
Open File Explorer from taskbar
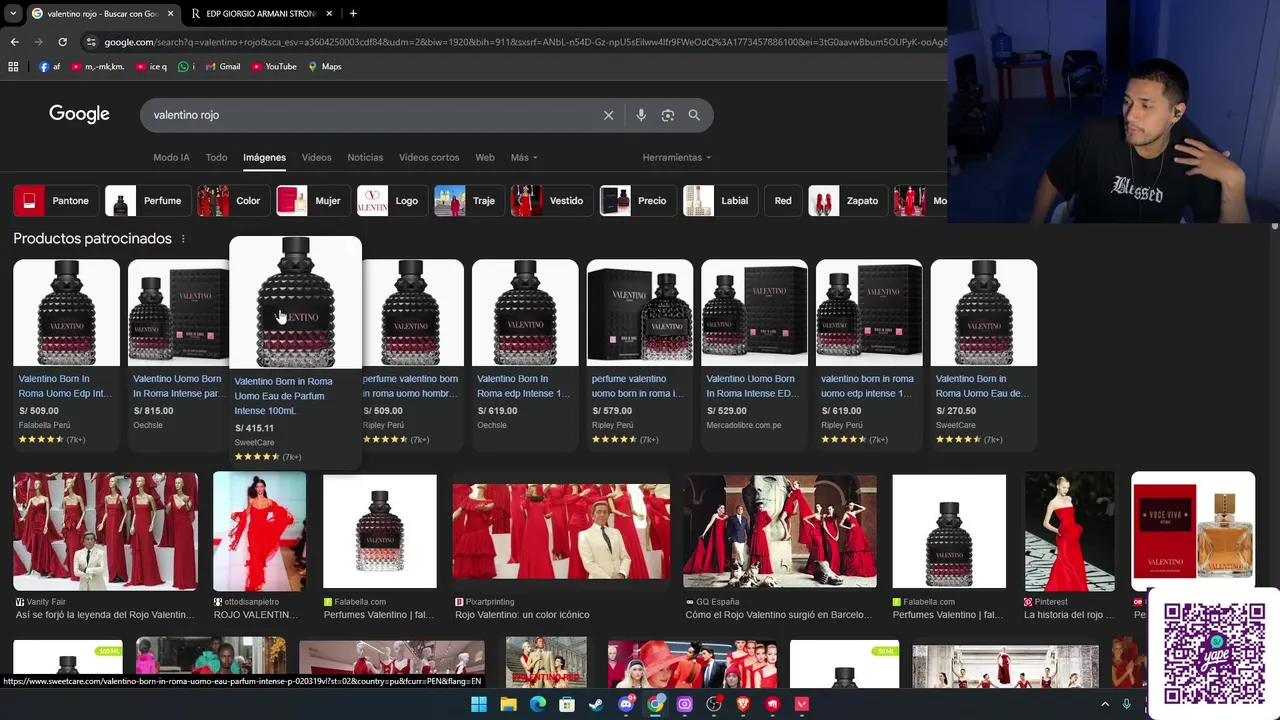508,704
